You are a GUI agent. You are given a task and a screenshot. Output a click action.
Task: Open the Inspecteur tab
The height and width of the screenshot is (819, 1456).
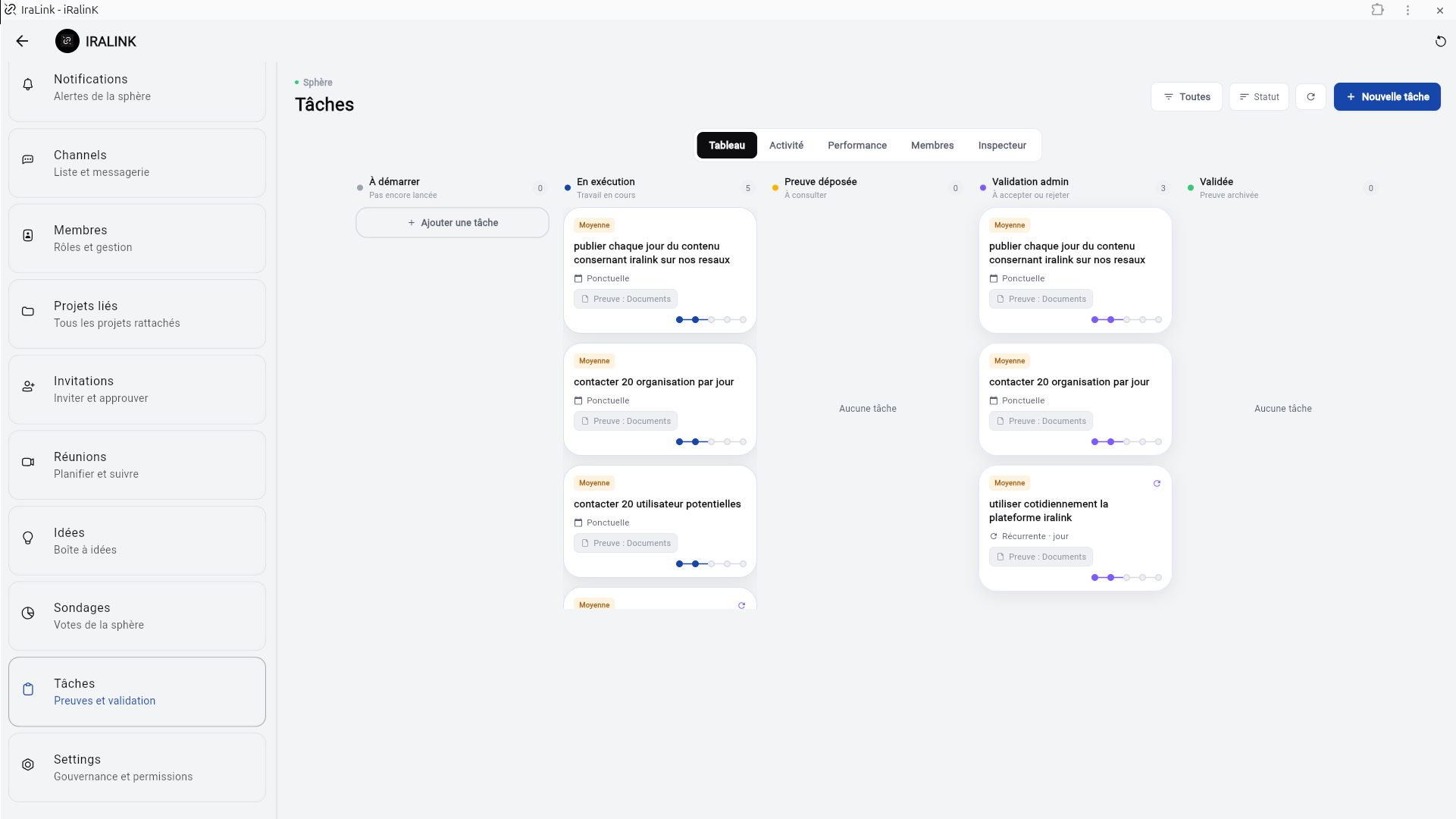pyautogui.click(x=1002, y=145)
